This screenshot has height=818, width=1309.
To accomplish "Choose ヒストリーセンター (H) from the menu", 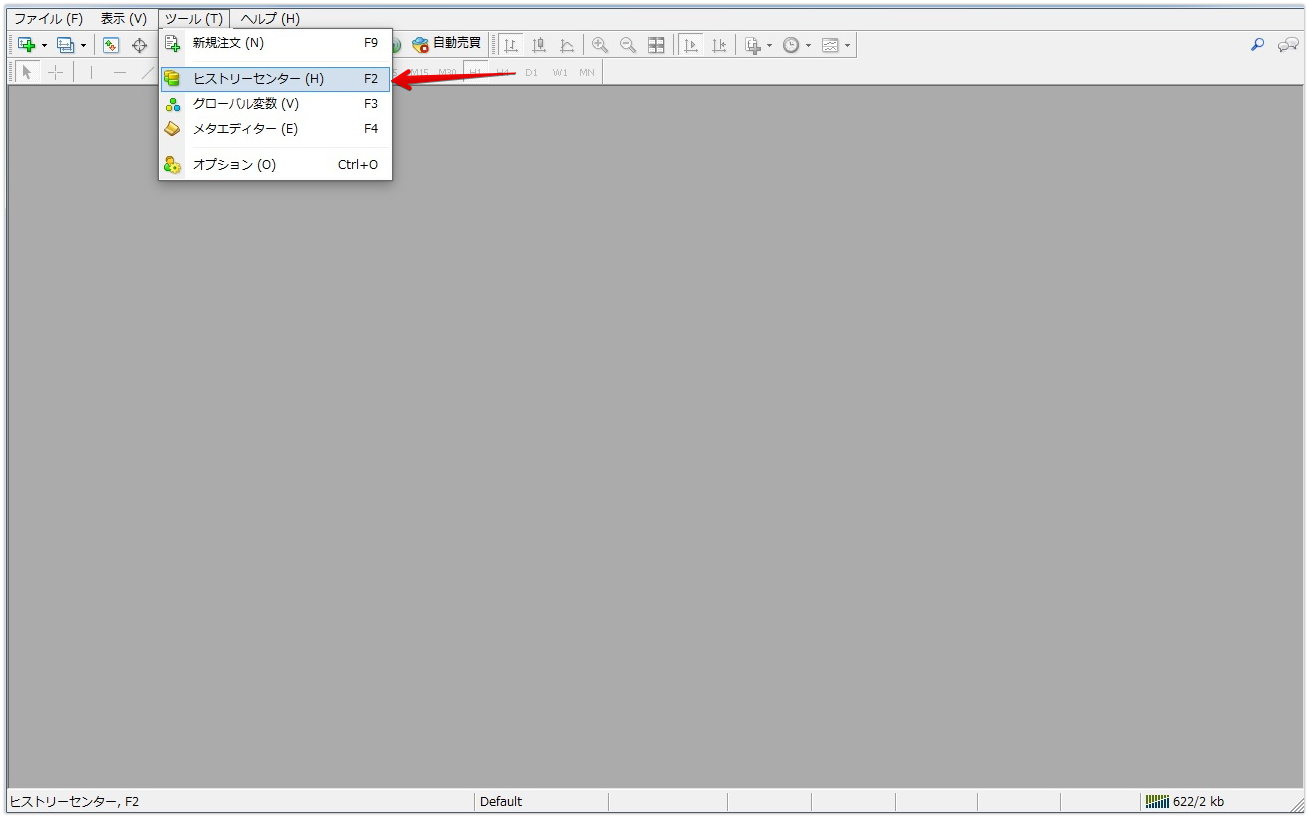I will [x=258, y=79].
